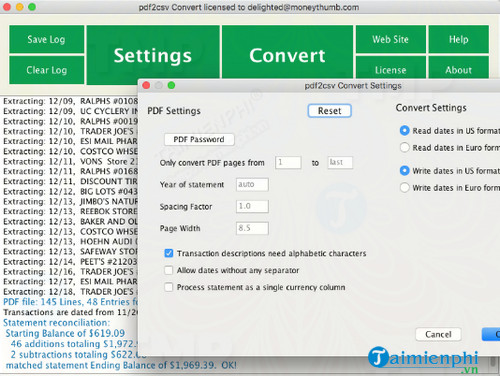Open the large Settings button
The image size is (500, 376).
coord(153,55)
